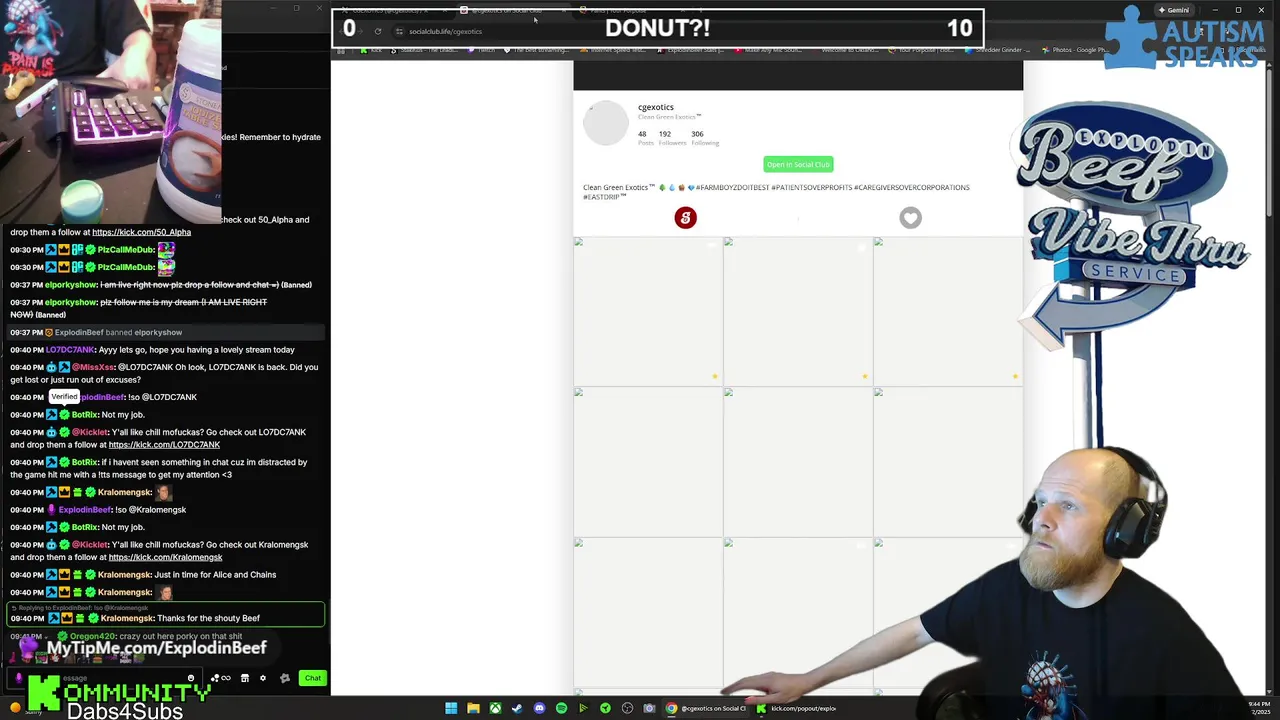Viewport: 1280px width, 720px height.
Task: Open the channel points icon in Kick chat
Action: pos(220,678)
